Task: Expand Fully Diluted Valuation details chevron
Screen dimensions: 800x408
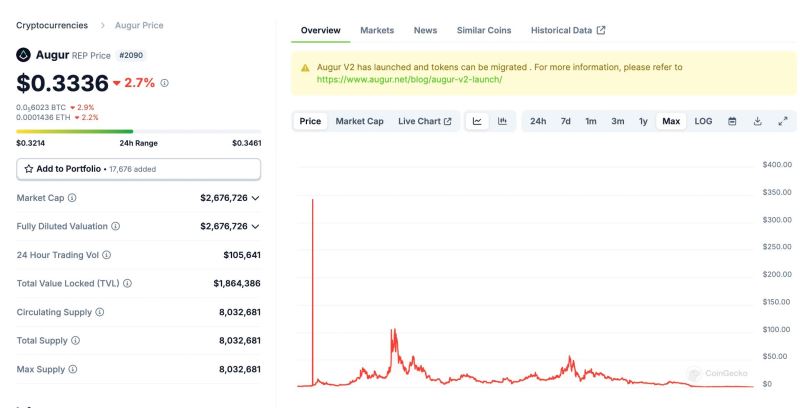Action: (x=256, y=227)
